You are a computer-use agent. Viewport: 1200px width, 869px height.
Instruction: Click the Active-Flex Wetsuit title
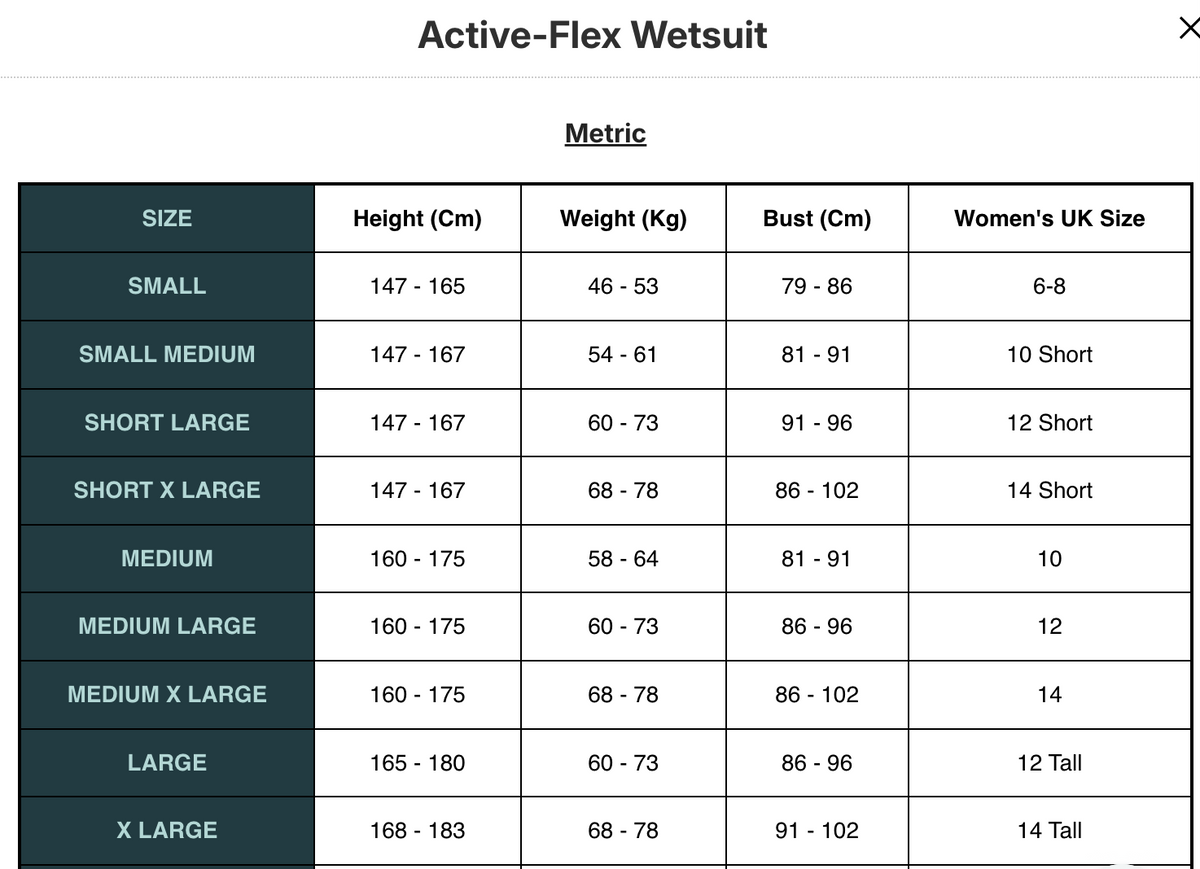[x=593, y=35]
